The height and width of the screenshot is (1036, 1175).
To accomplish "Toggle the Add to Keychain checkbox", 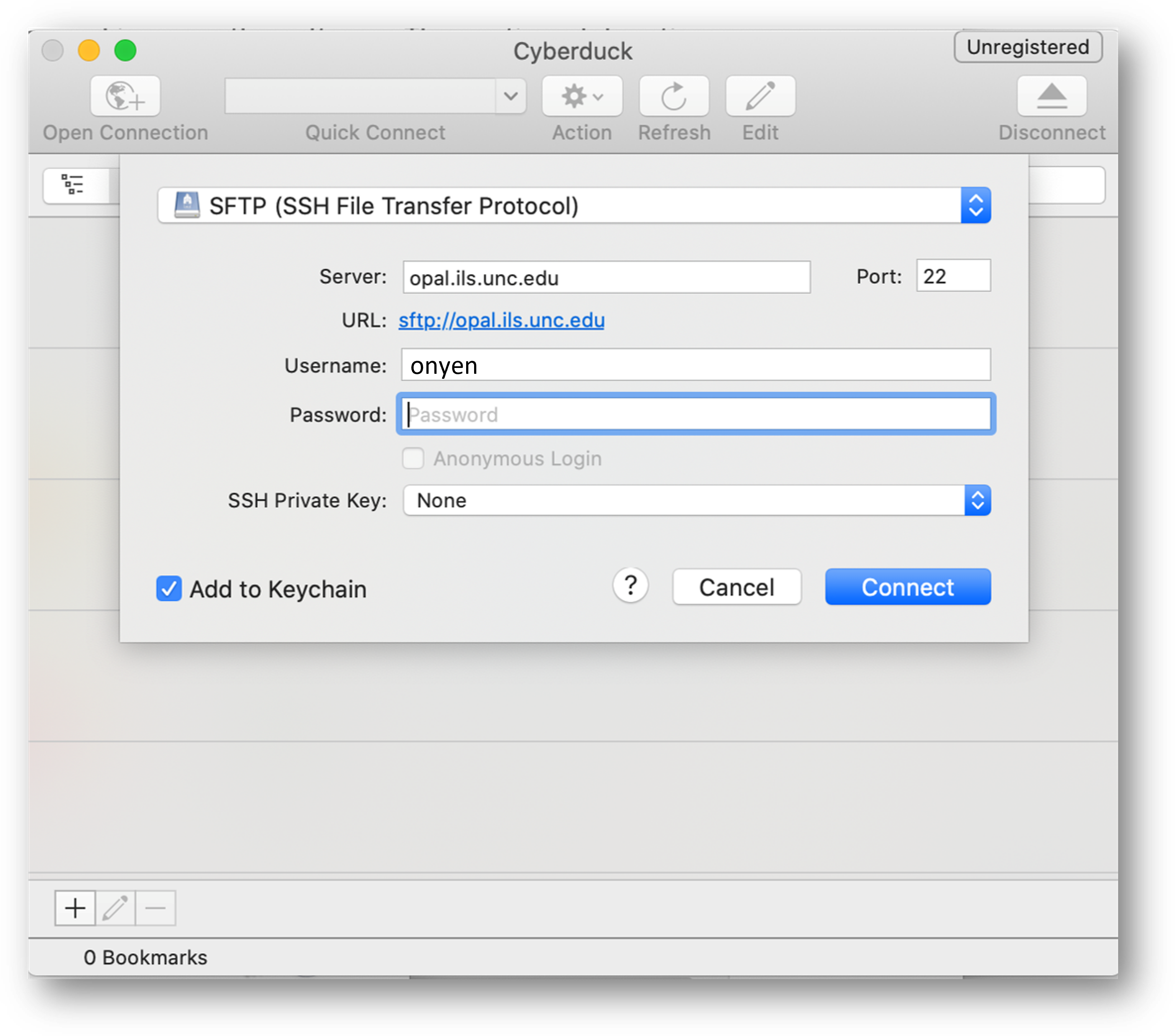I will tap(169, 589).
